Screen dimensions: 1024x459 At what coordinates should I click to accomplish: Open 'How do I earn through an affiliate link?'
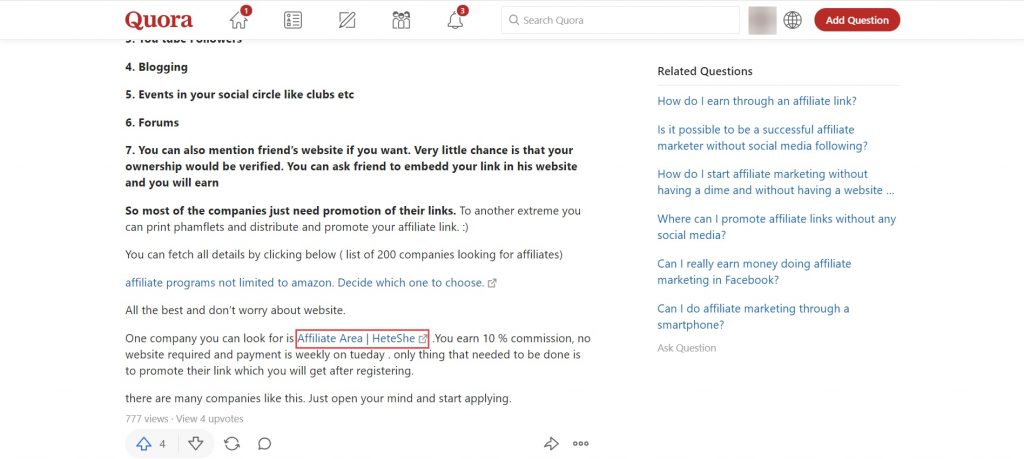click(757, 101)
